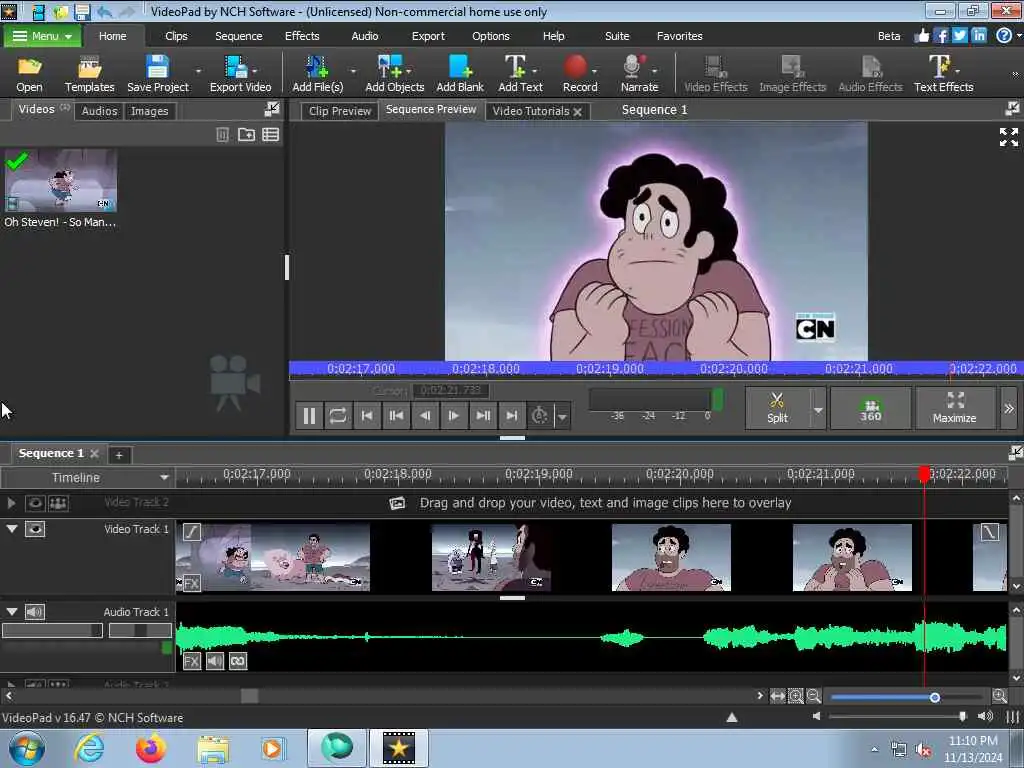Click the FX icon on Video Track 1 clip
The width and height of the screenshot is (1024, 768).
tap(191, 583)
